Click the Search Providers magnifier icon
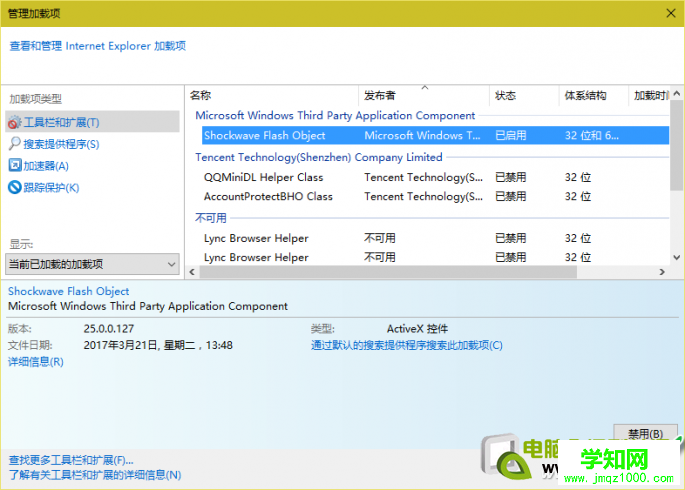The image size is (685, 490). (14, 144)
